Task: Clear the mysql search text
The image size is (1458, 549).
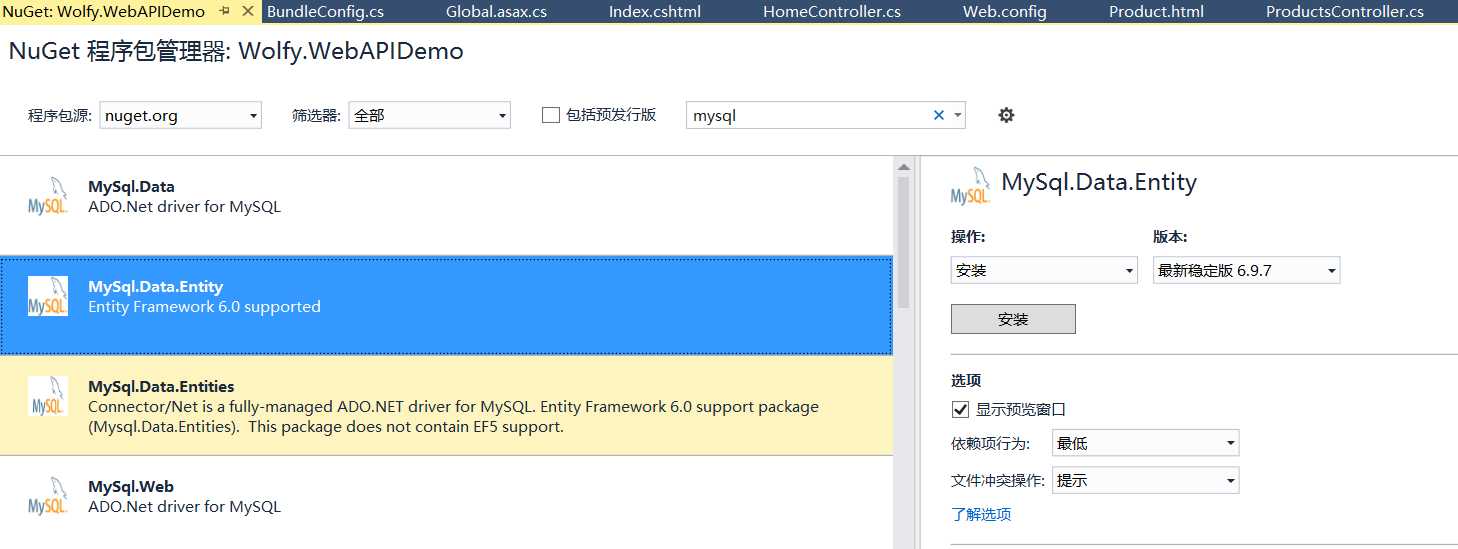Action: pyautogui.click(x=938, y=115)
